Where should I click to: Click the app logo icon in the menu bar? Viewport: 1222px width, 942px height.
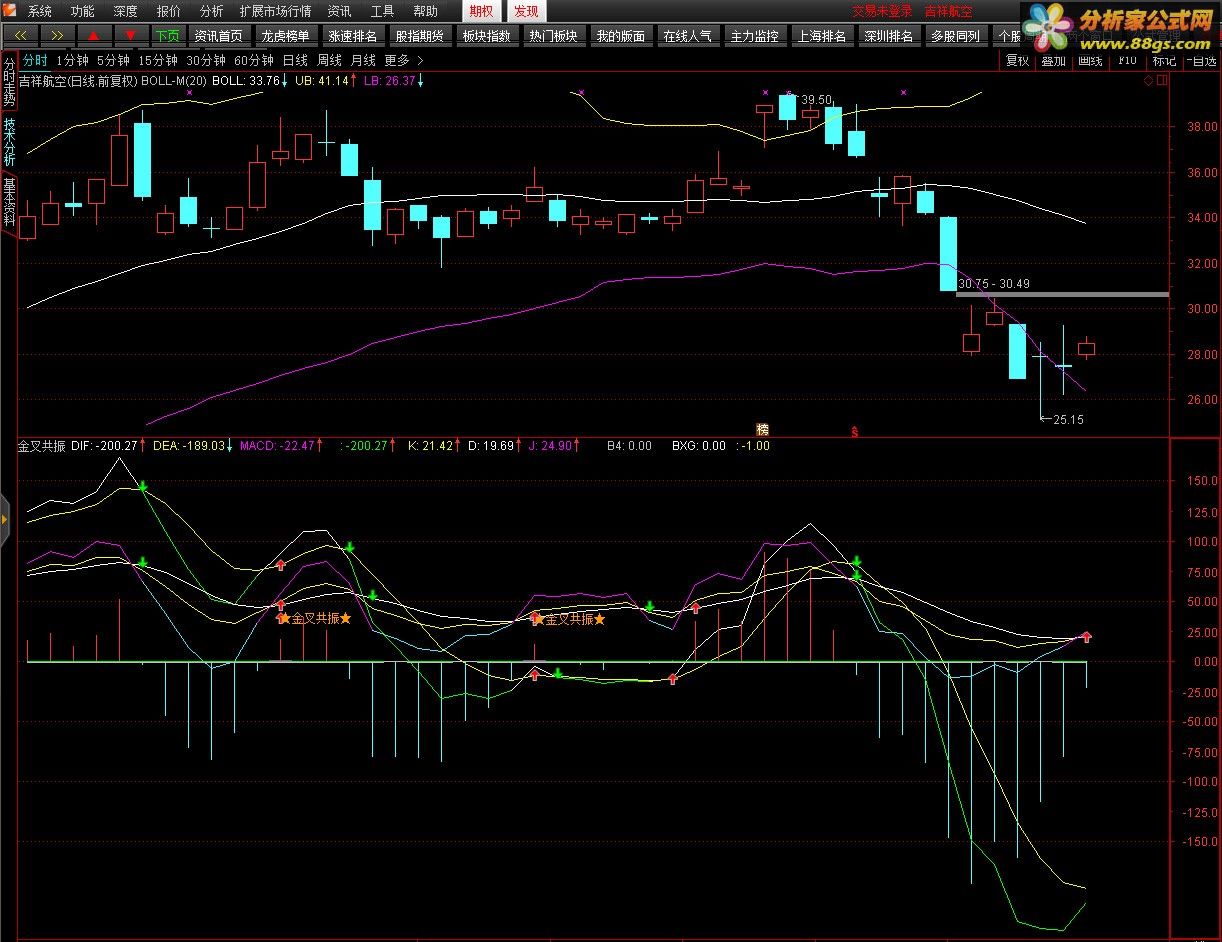[x=11, y=11]
